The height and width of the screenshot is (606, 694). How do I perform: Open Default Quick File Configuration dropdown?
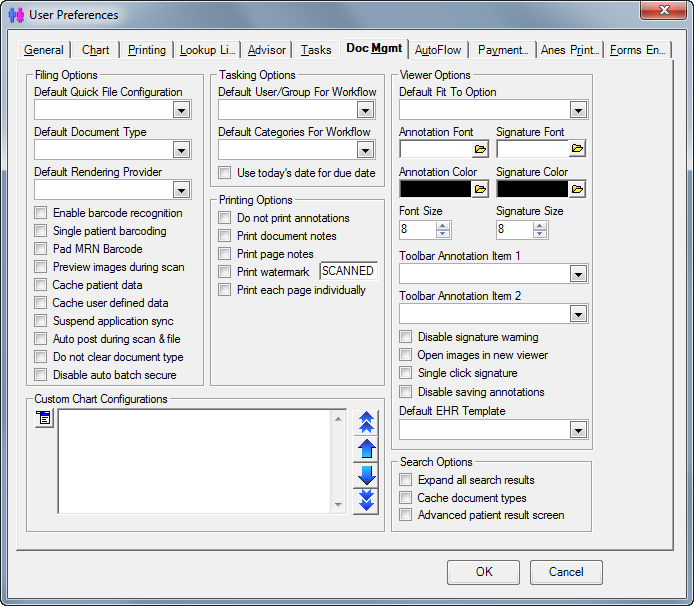pos(181,110)
